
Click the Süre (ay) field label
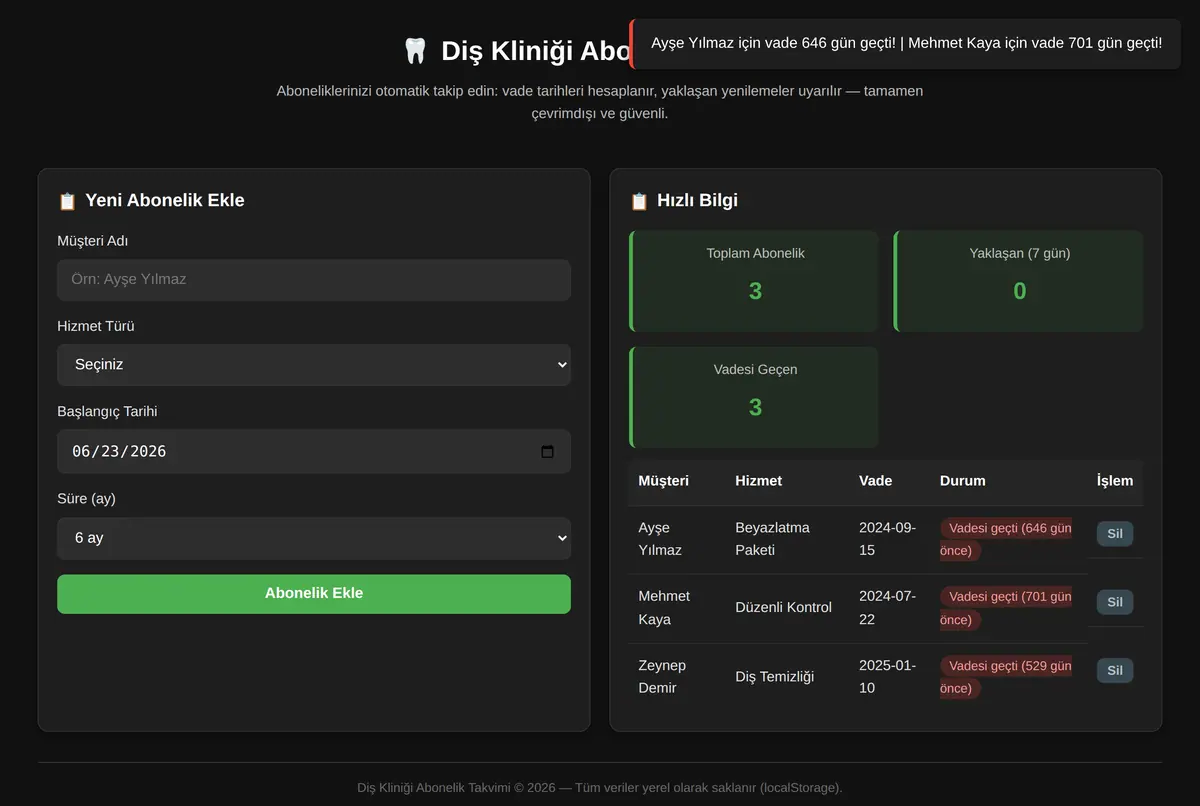coord(86,499)
